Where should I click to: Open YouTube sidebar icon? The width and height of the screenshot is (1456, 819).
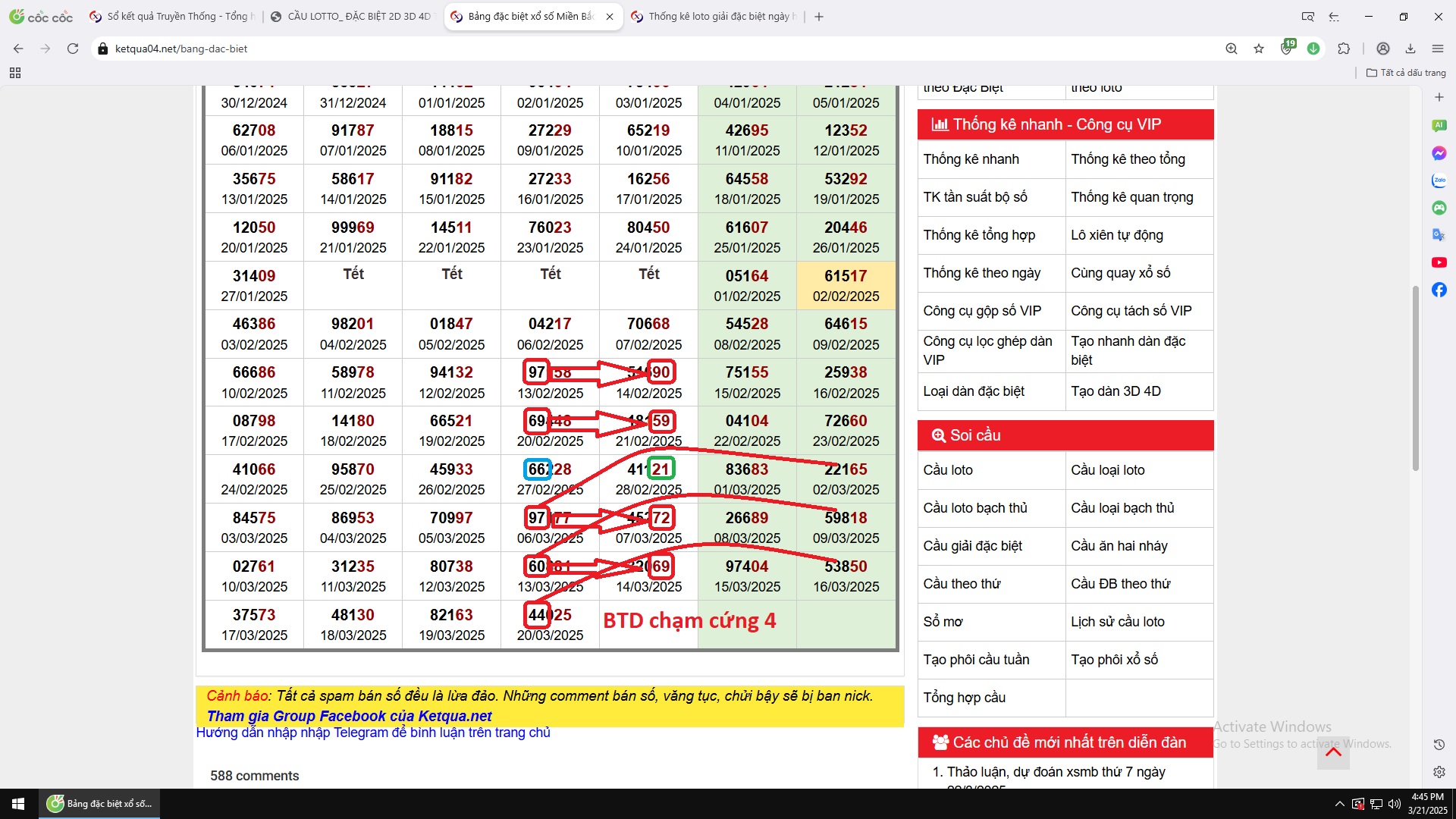pos(1439,262)
